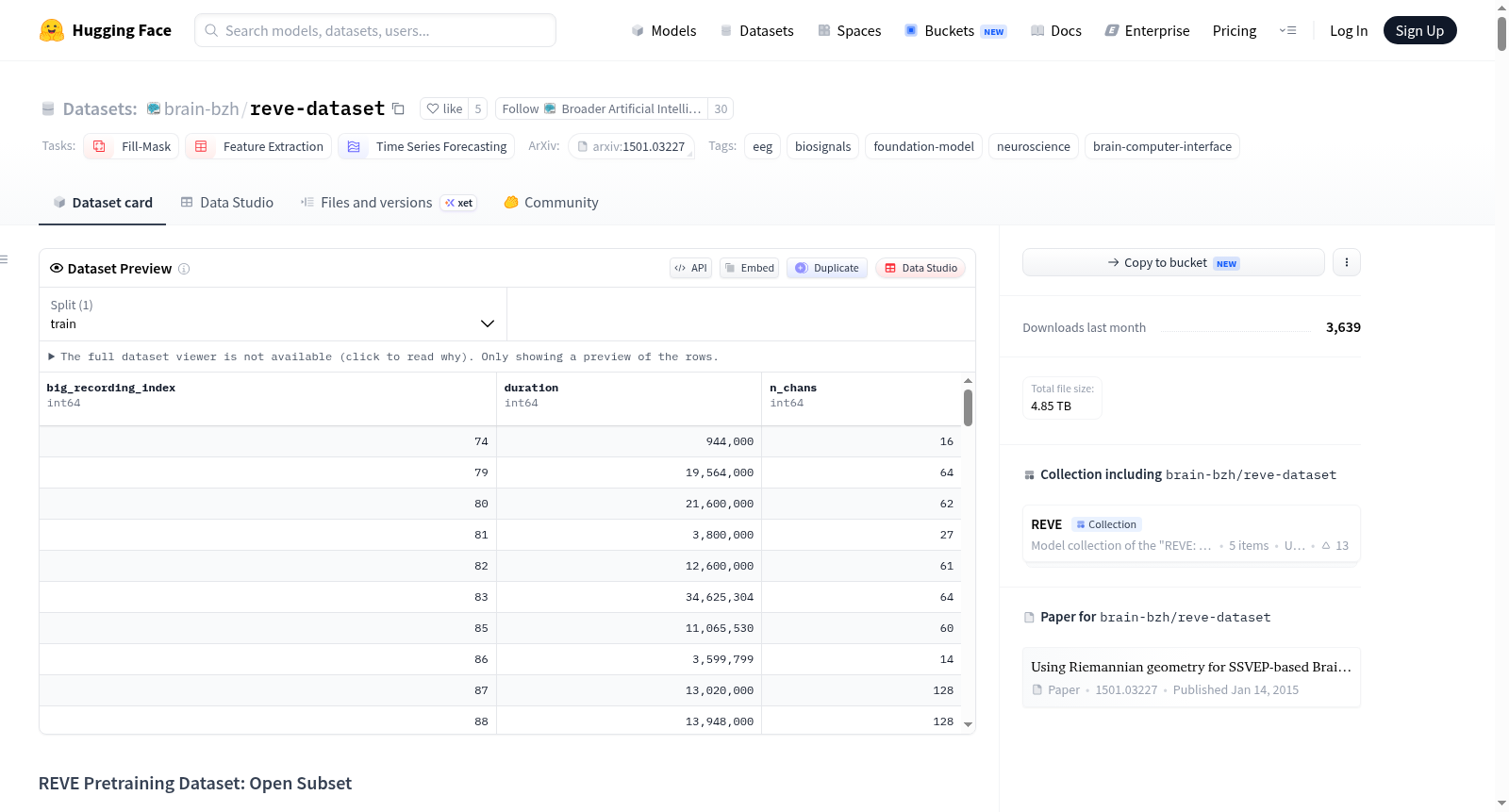Go to Datasets in the top navigation
The width and height of the screenshot is (1509, 812).
click(756, 31)
